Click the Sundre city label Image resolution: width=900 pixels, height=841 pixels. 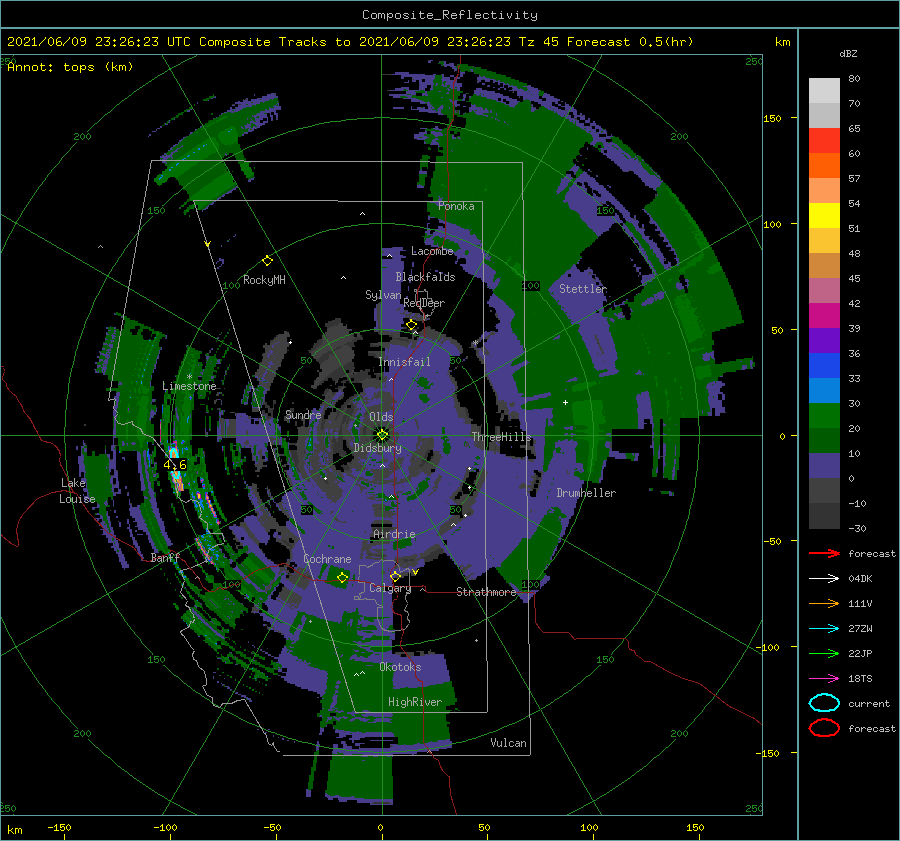coord(303,414)
